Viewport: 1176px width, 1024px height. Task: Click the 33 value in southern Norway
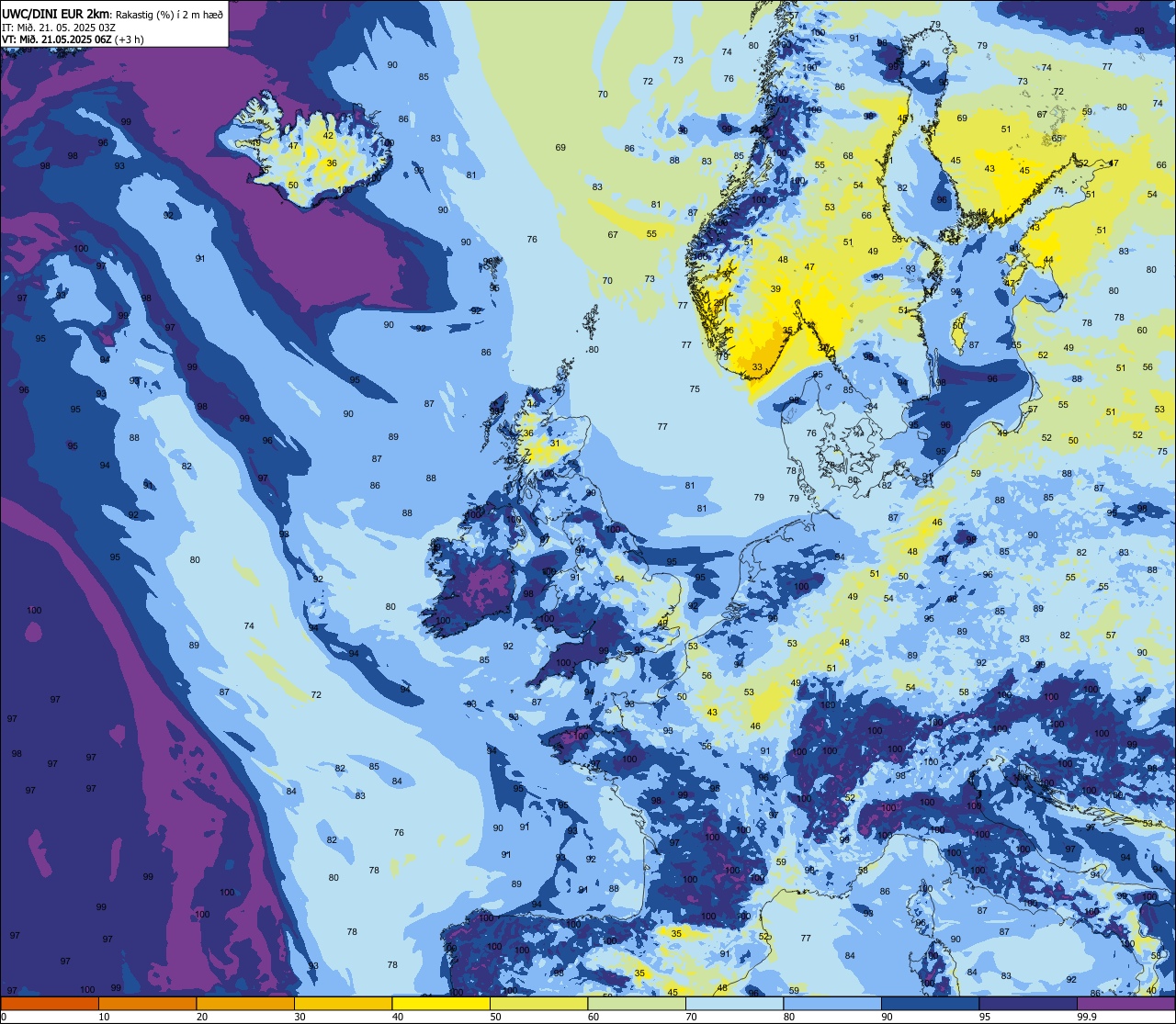coord(757,367)
